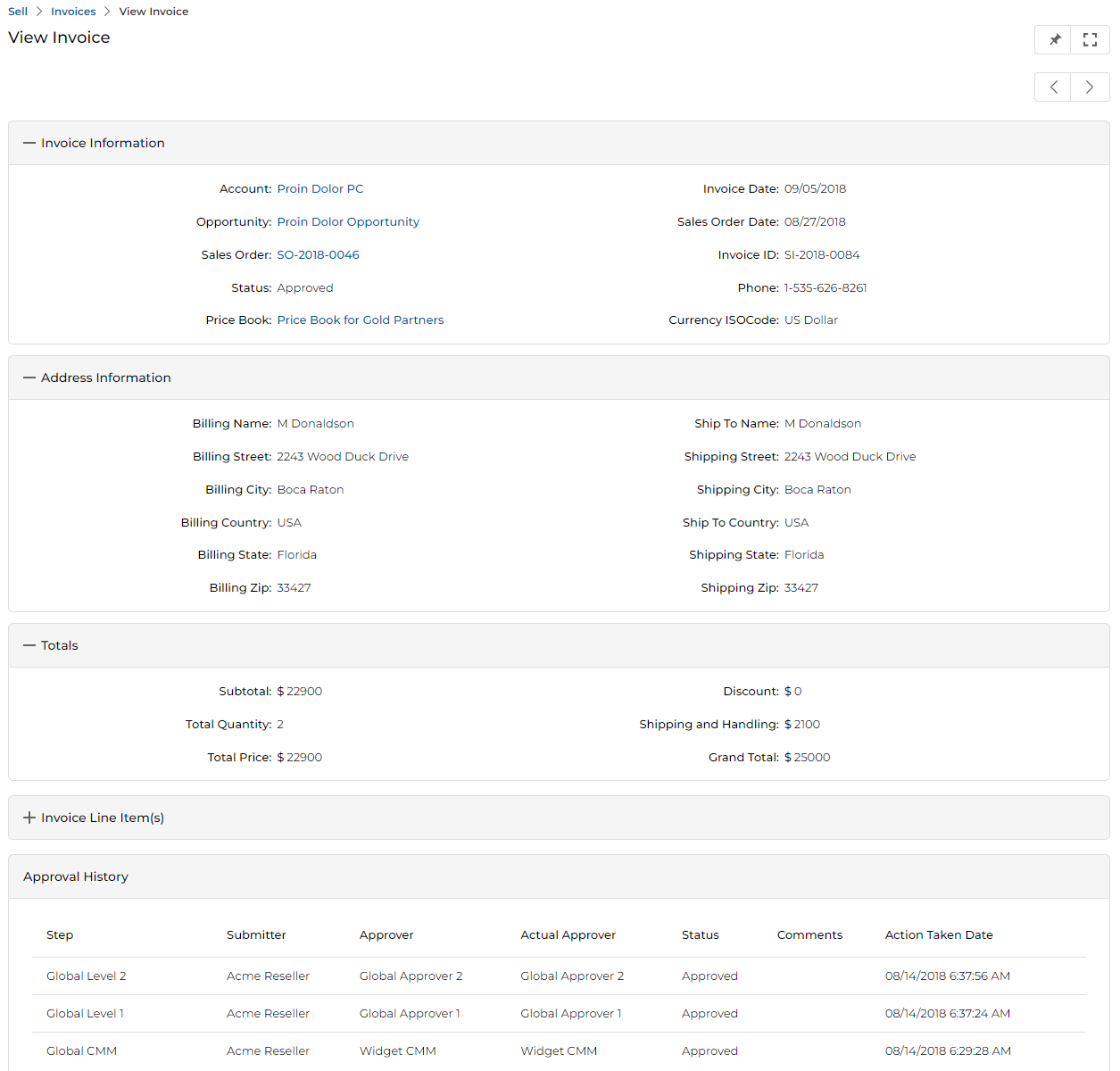Select the Sales Order Date 08/27/2018
The image size is (1120, 1071).
815,221
